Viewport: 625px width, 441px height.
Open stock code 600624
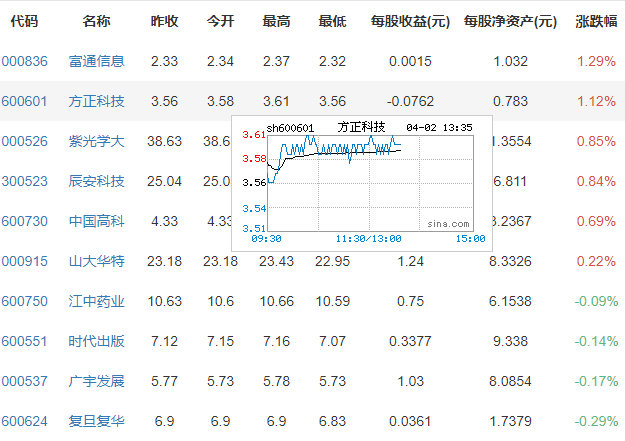click(x=24, y=421)
